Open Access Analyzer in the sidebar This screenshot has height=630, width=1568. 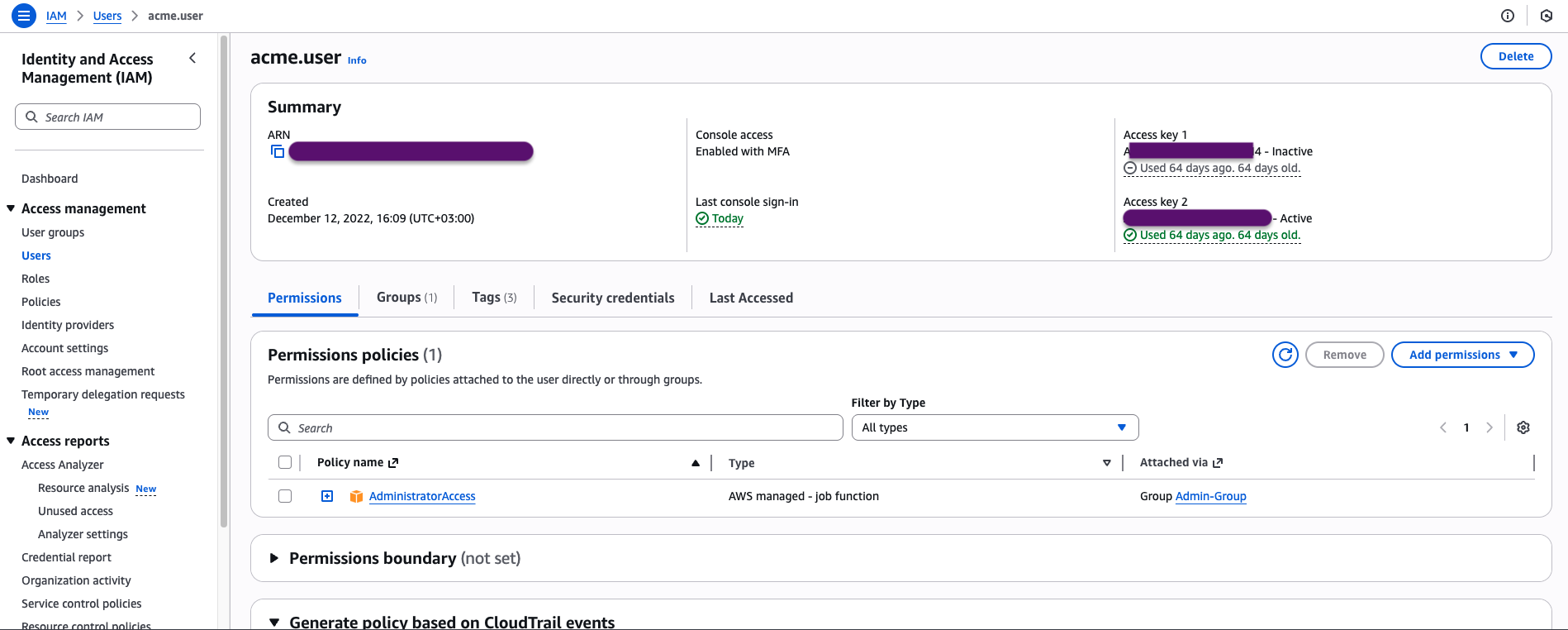click(63, 465)
